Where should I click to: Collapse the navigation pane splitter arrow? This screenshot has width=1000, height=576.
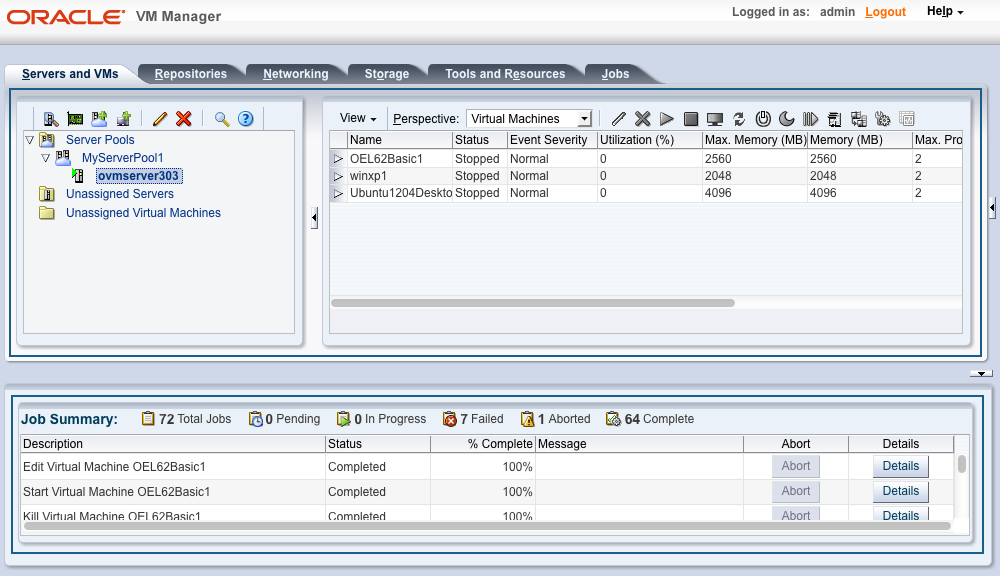[x=314, y=218]
